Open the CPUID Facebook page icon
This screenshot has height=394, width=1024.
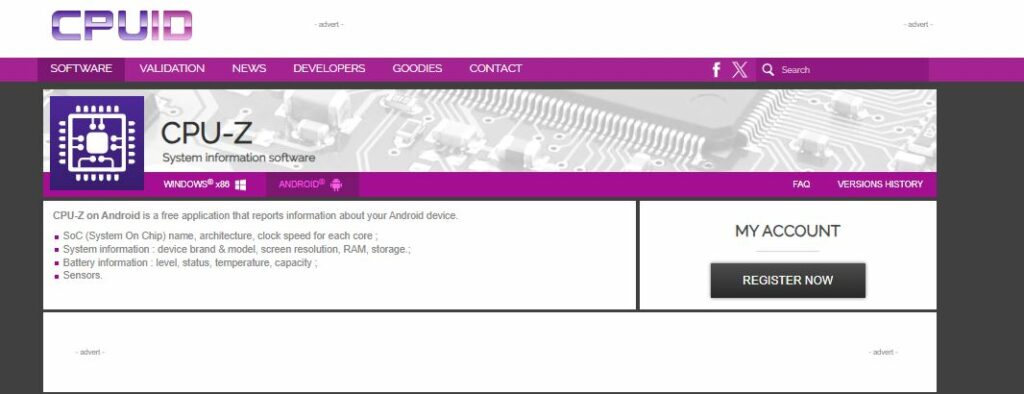point(716,70)
